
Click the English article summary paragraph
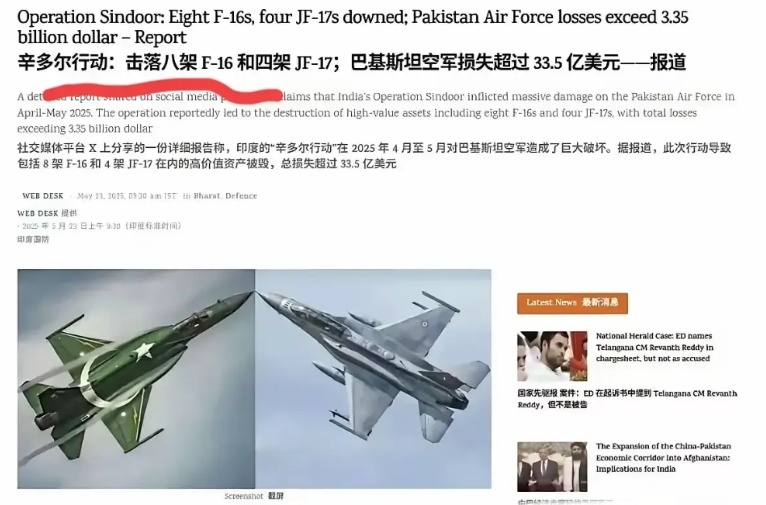376,113
